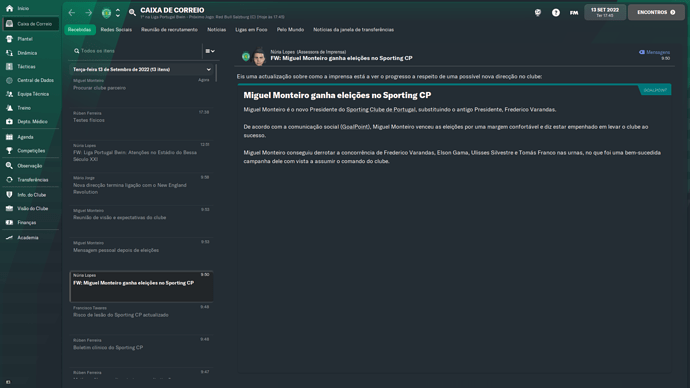This screenshot has height=388, width=690.
Task: Open the GoalPoint media link
Action: coord(355,127)
